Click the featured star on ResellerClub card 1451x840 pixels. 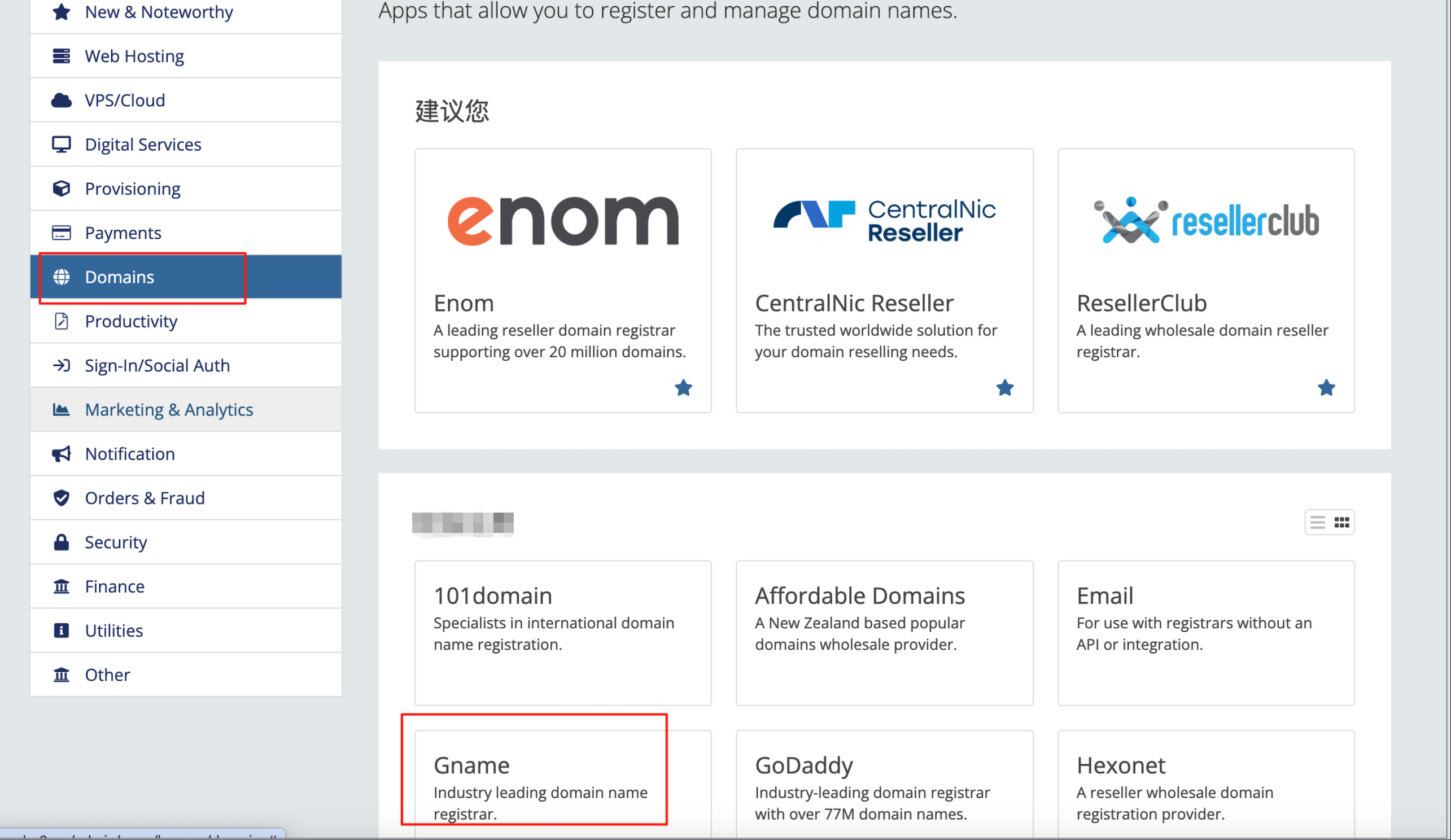tap(1326, 387)
